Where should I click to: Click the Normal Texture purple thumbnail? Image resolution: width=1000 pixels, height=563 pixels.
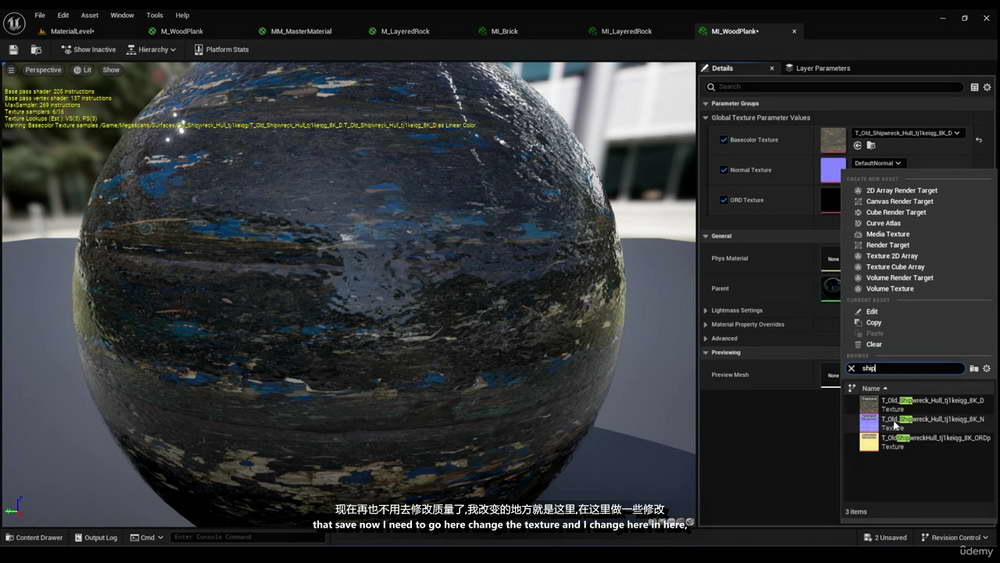tap(832, 171)
